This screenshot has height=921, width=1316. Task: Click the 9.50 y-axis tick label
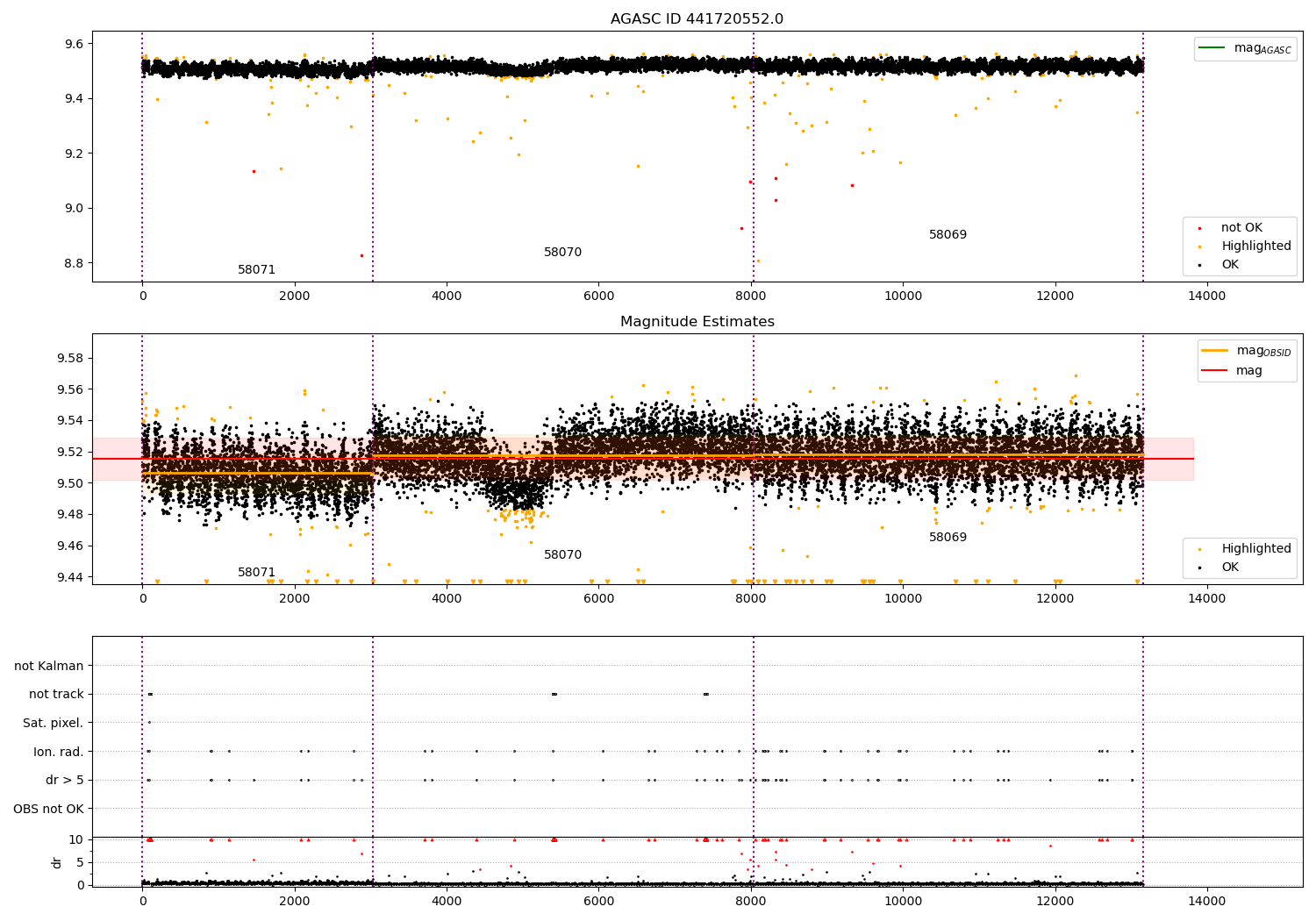point(70,483)
